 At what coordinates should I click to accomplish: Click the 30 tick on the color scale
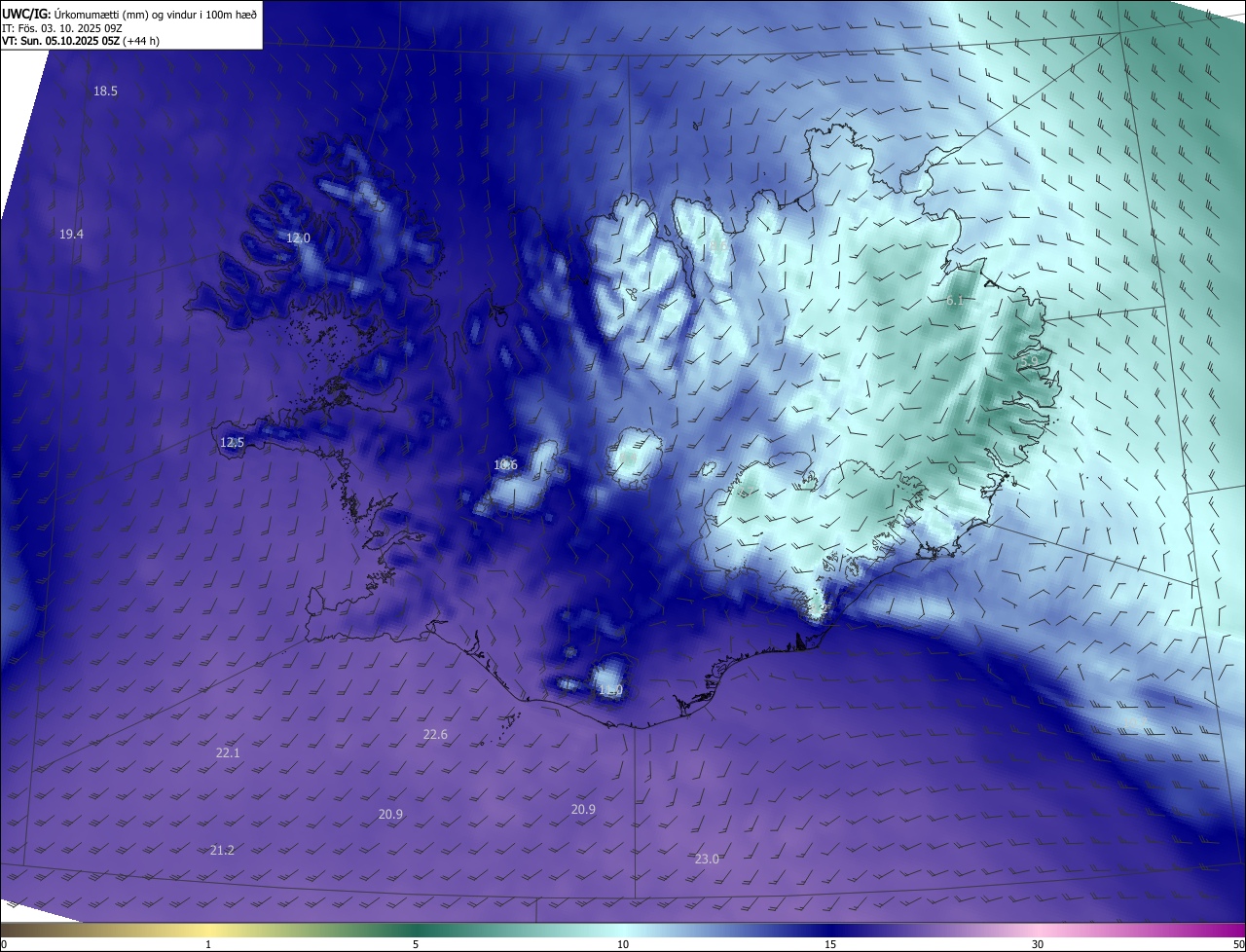point(1038,944)
